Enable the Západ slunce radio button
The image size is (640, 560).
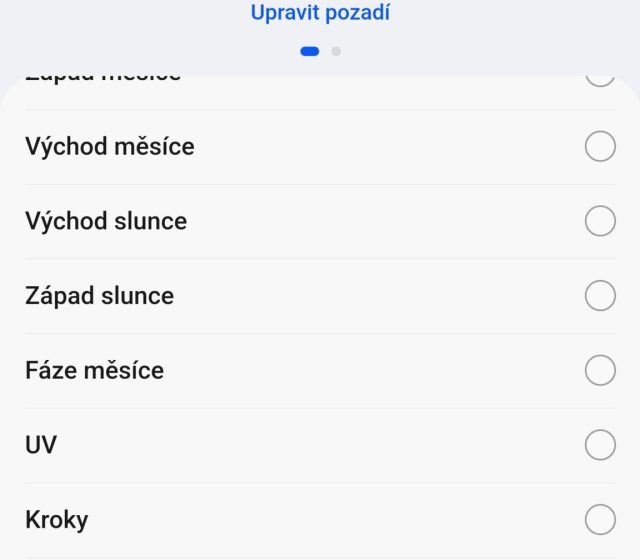(x=600, y=296)
